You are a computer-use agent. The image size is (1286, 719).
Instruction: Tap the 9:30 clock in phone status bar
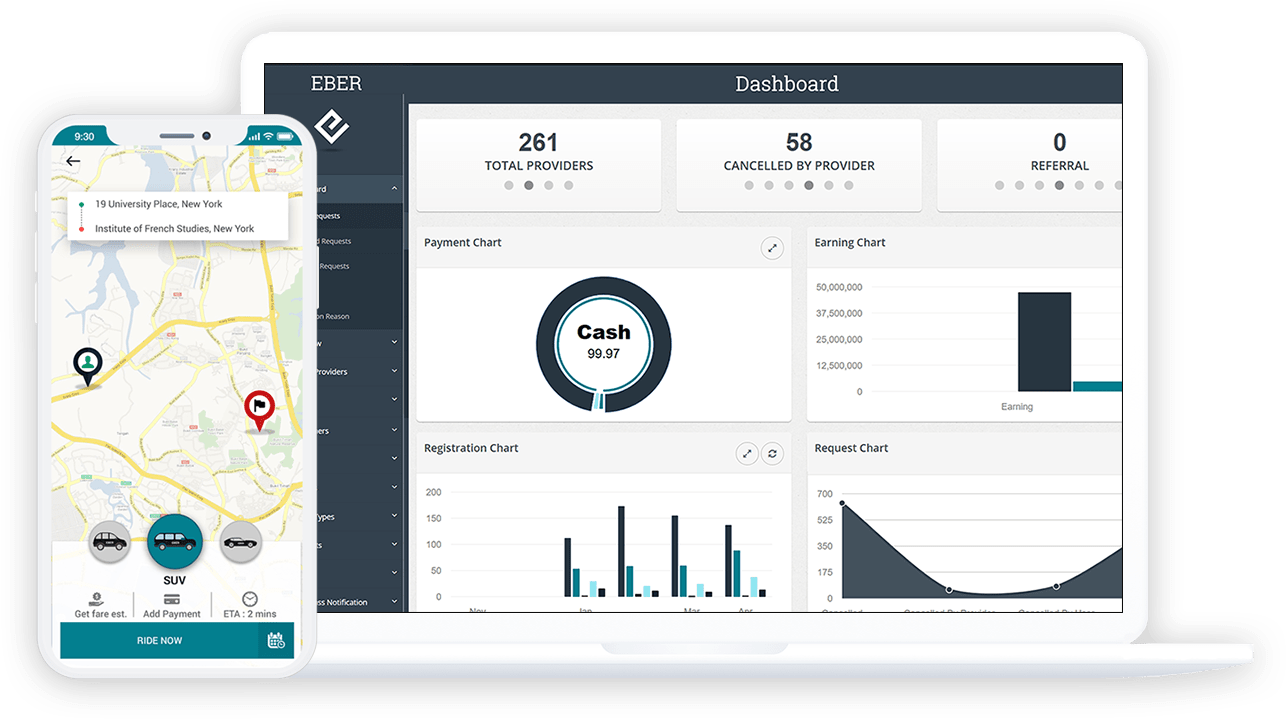pos(84,137)
